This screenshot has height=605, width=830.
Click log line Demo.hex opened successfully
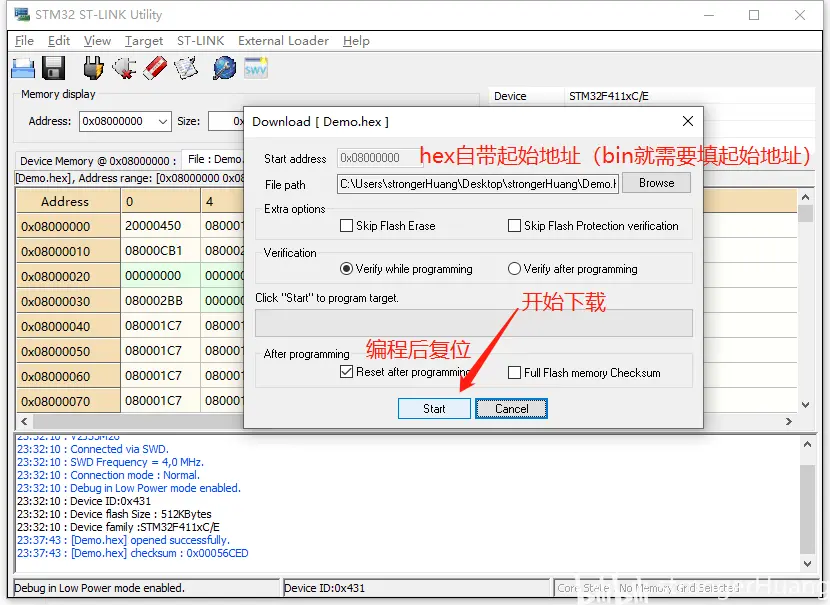123,540
